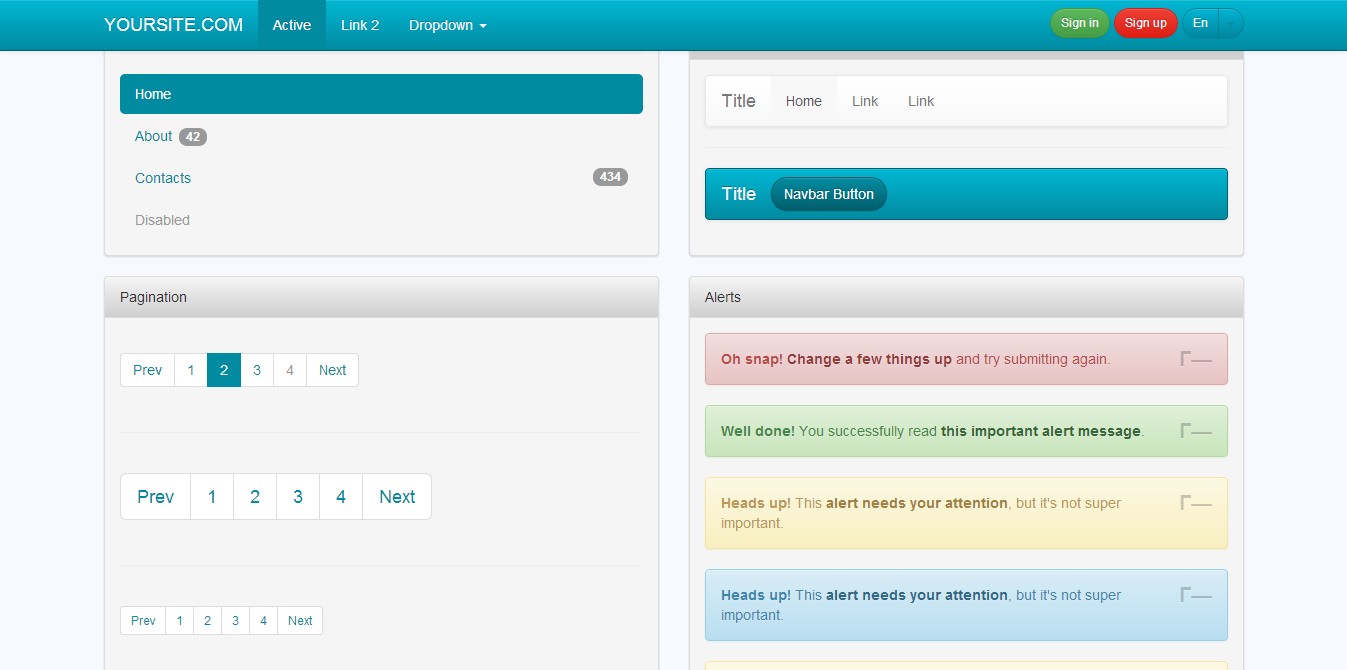Viewport: 1347px width, 670px height.
Task: Click the "434" badge on the Contacts row
Action: click(610, 177)
